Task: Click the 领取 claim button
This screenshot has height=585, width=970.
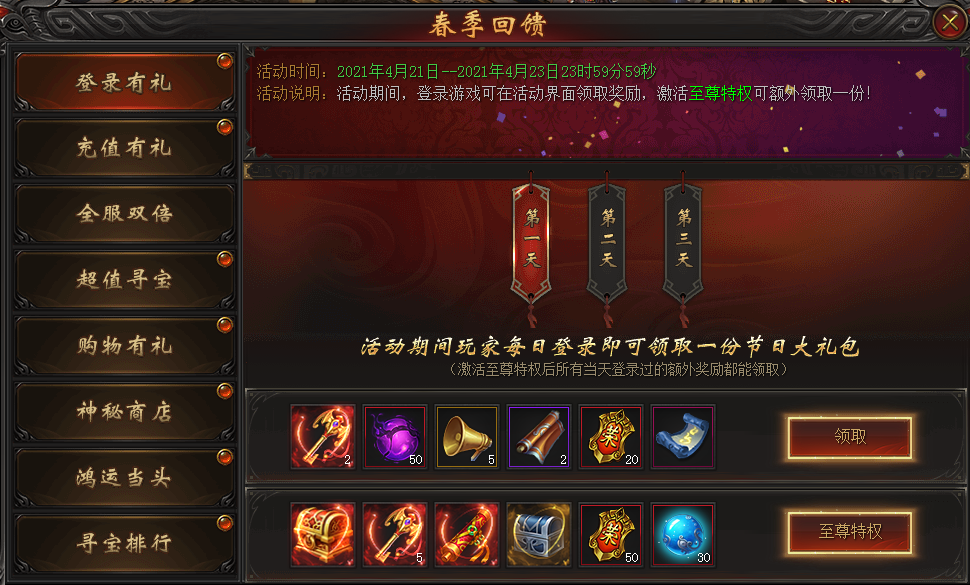Action: pyautogui.click(x=850, y=437)
